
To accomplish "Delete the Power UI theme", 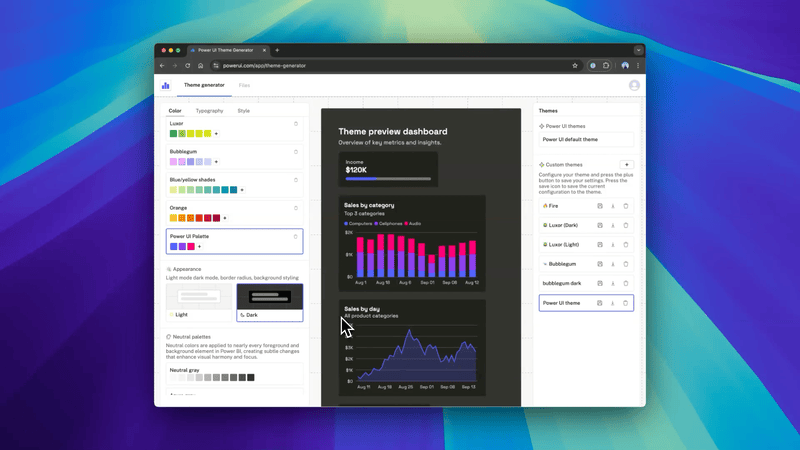I will click(x=626, y=303).
